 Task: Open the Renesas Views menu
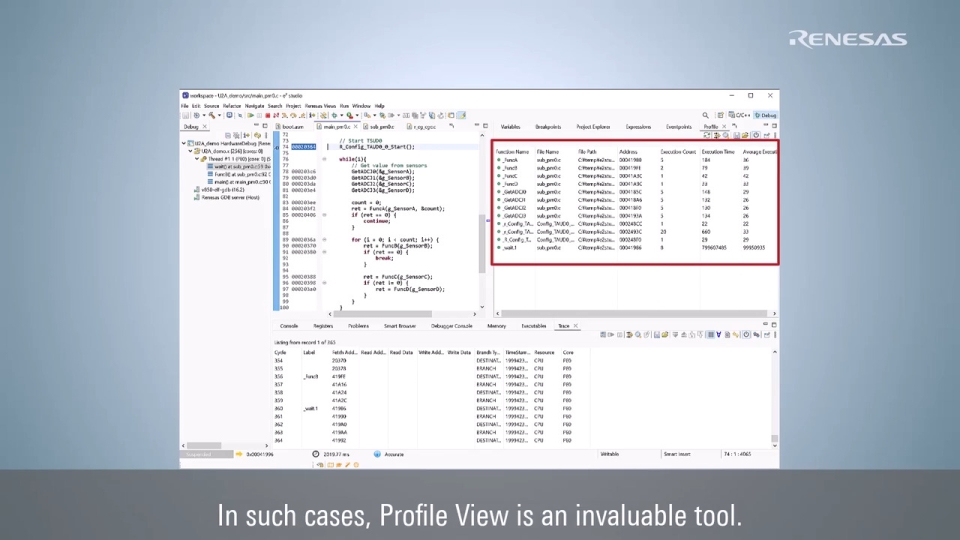click(320, 106)
